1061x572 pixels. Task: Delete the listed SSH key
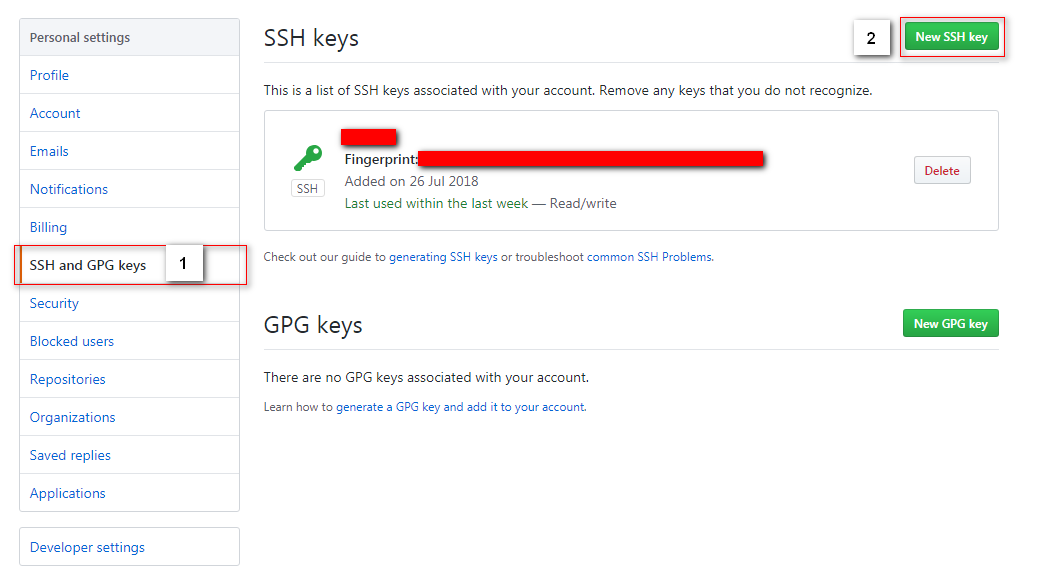[941, 171]
